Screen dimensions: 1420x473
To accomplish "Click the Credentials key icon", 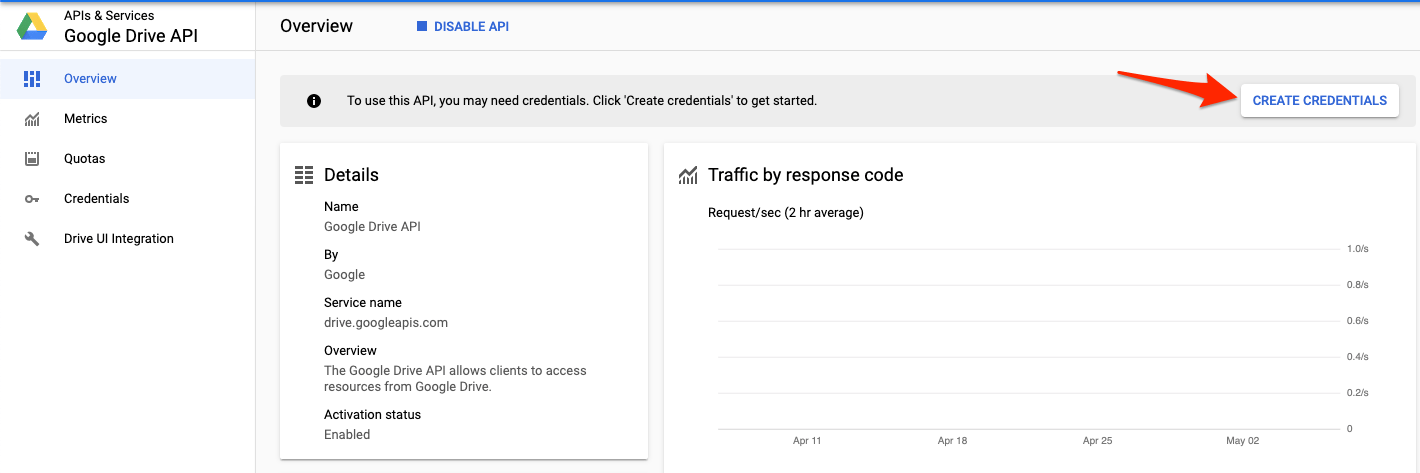I will coord(32,199).
